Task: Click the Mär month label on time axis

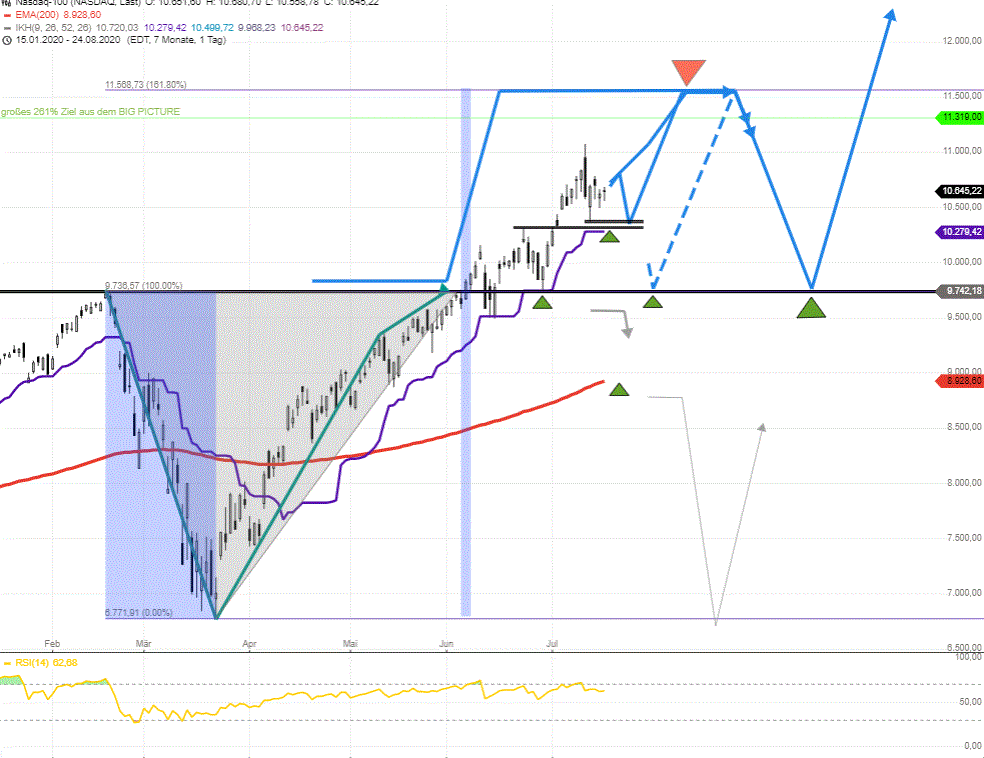Action: (144, 644)
